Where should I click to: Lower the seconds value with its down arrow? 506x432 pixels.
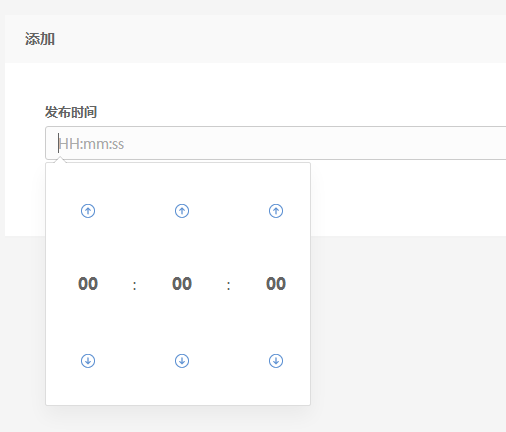coord(276,361)
